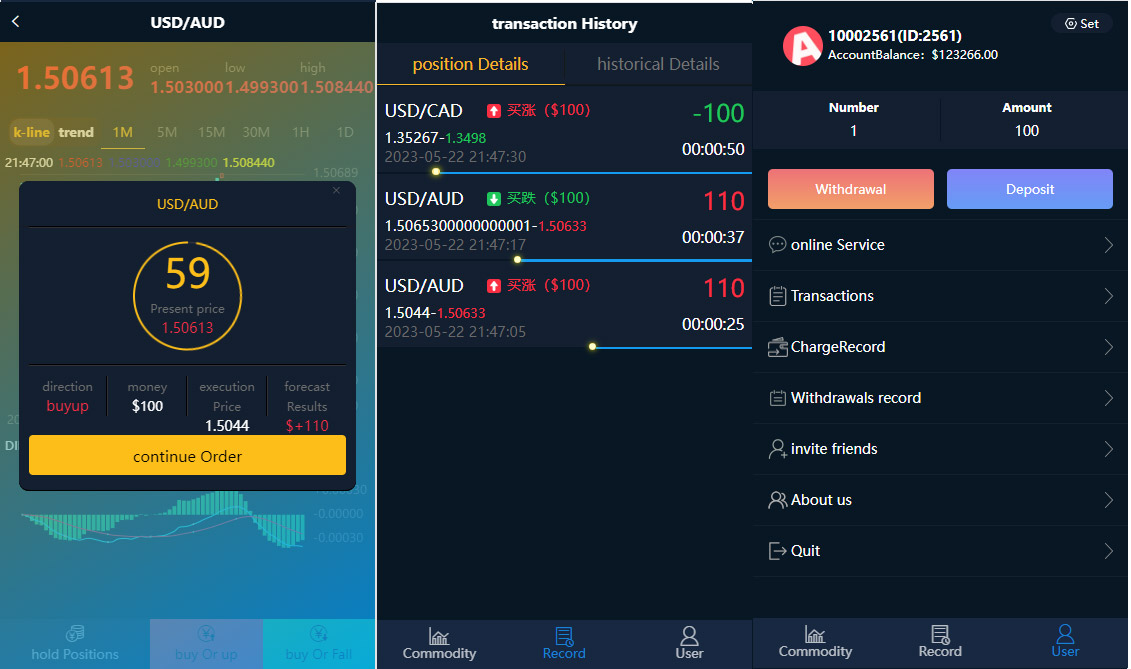
Task: Expand About us chevron
Action: click(x=1109, y=500)
